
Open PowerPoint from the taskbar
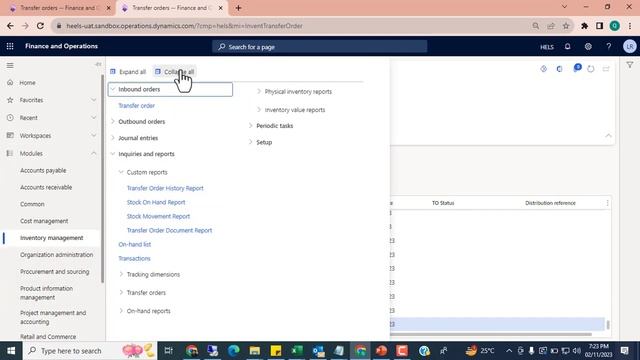pos(381,351)
